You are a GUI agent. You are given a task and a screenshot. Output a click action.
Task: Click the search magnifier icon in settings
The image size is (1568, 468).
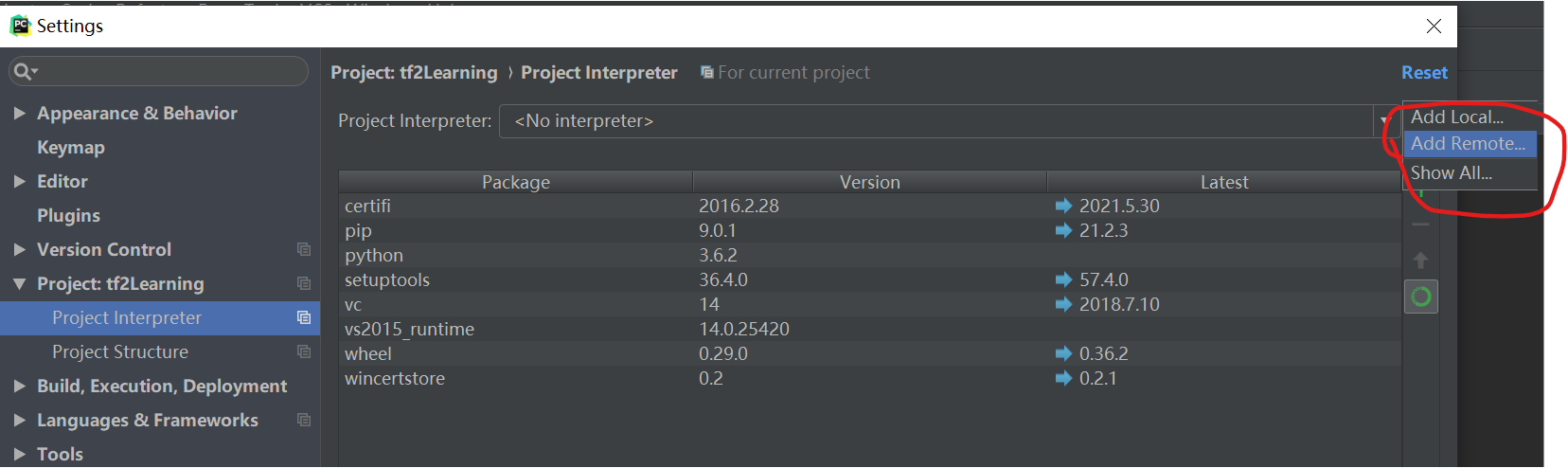(23, 71)
